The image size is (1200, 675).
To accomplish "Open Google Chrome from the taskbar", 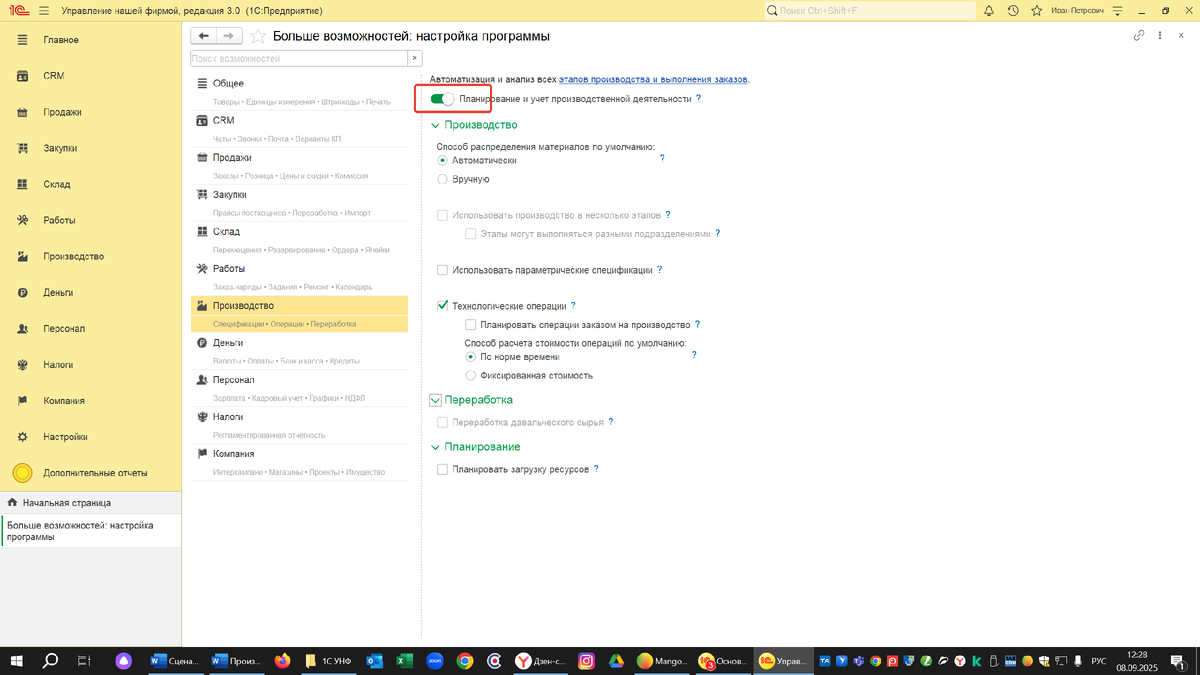I will (x=464, y=661).
